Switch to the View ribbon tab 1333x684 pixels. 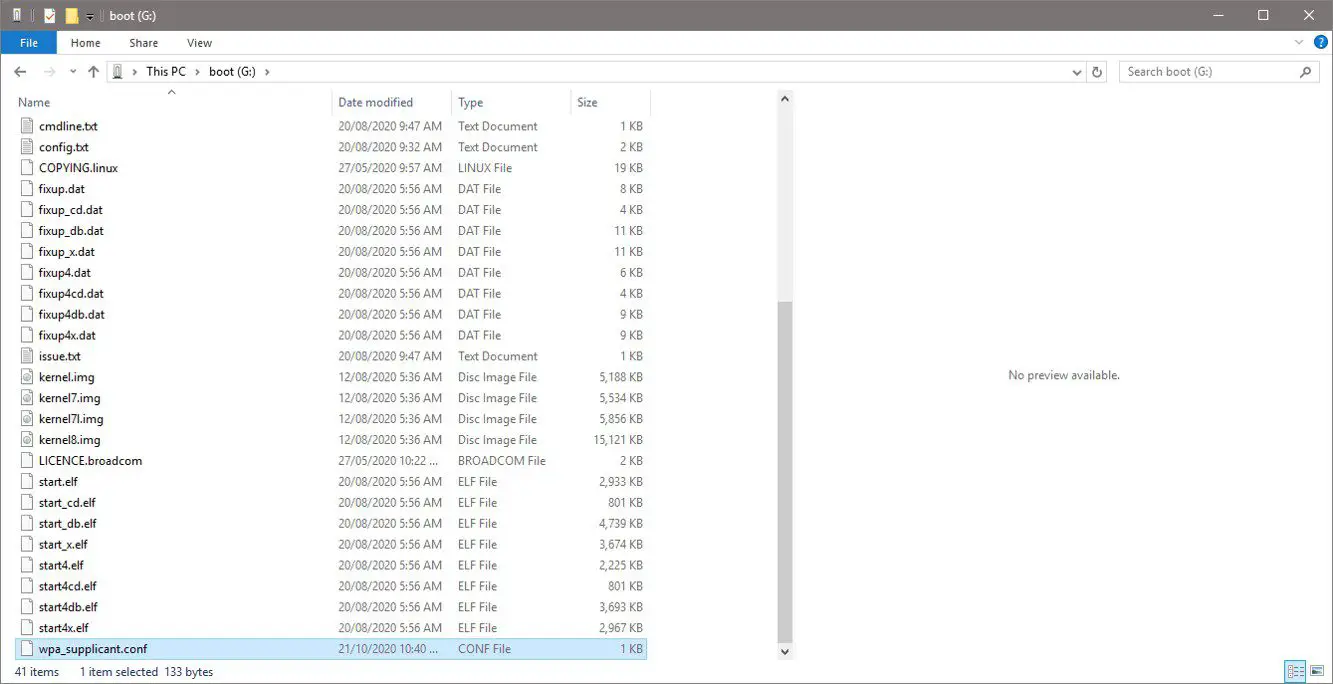[199, 43]
